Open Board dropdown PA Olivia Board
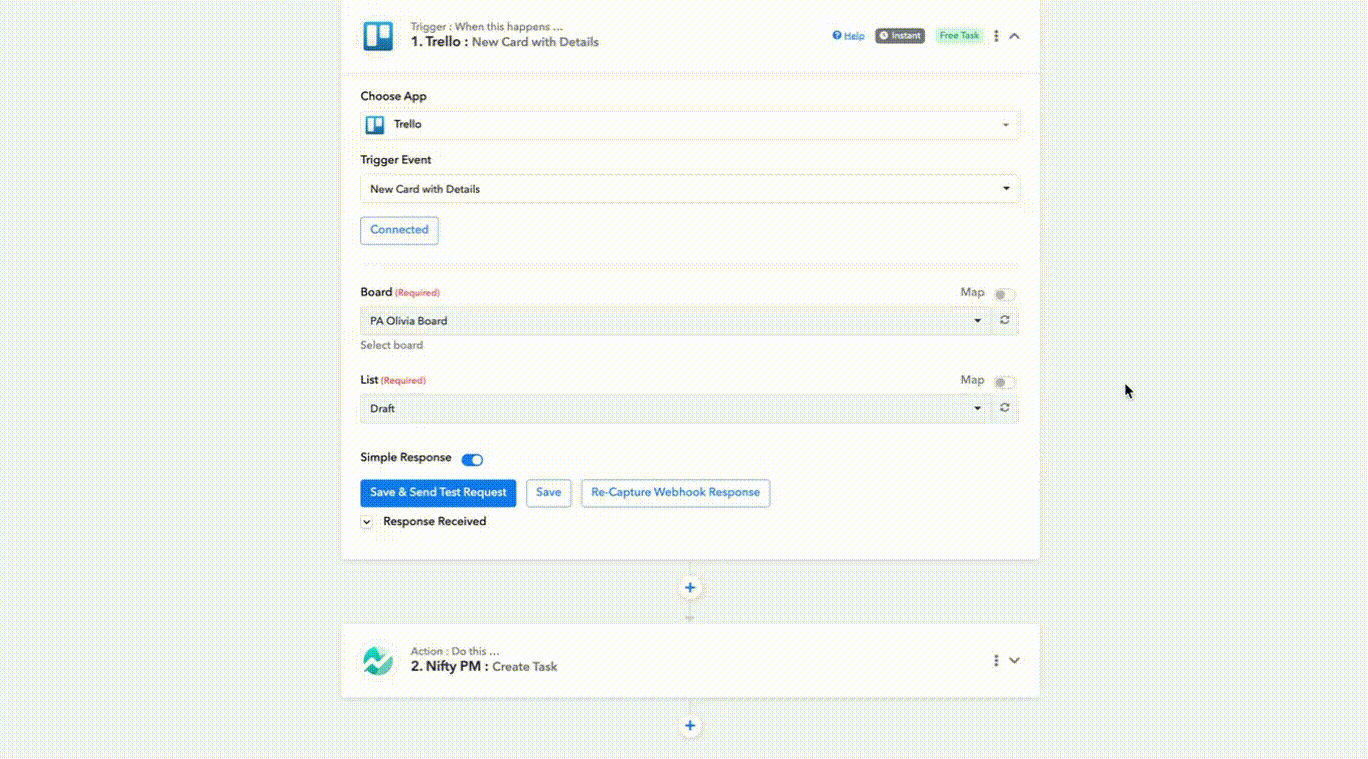This screenshot has width=1368, height=759. [675, 321]
